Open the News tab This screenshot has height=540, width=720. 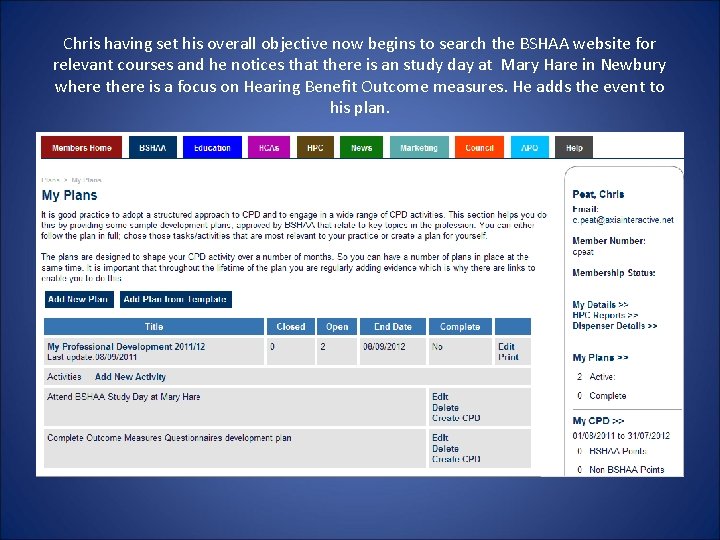click(361, 147)
